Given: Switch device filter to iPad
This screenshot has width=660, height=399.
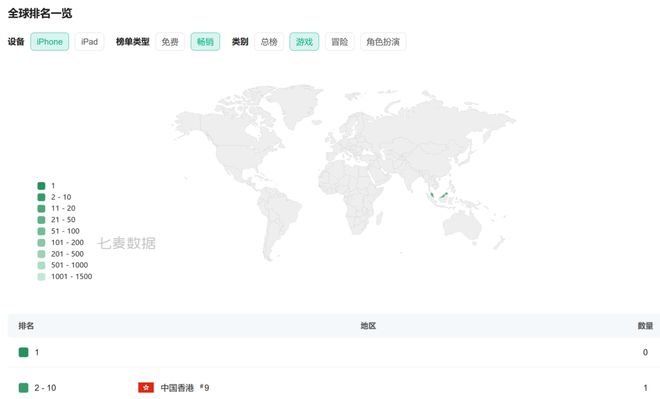Looking at the screenshot, I should (89, 42).
